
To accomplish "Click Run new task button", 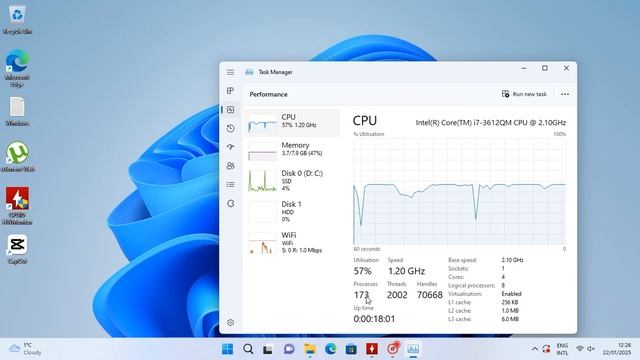I will pos(524,94).
